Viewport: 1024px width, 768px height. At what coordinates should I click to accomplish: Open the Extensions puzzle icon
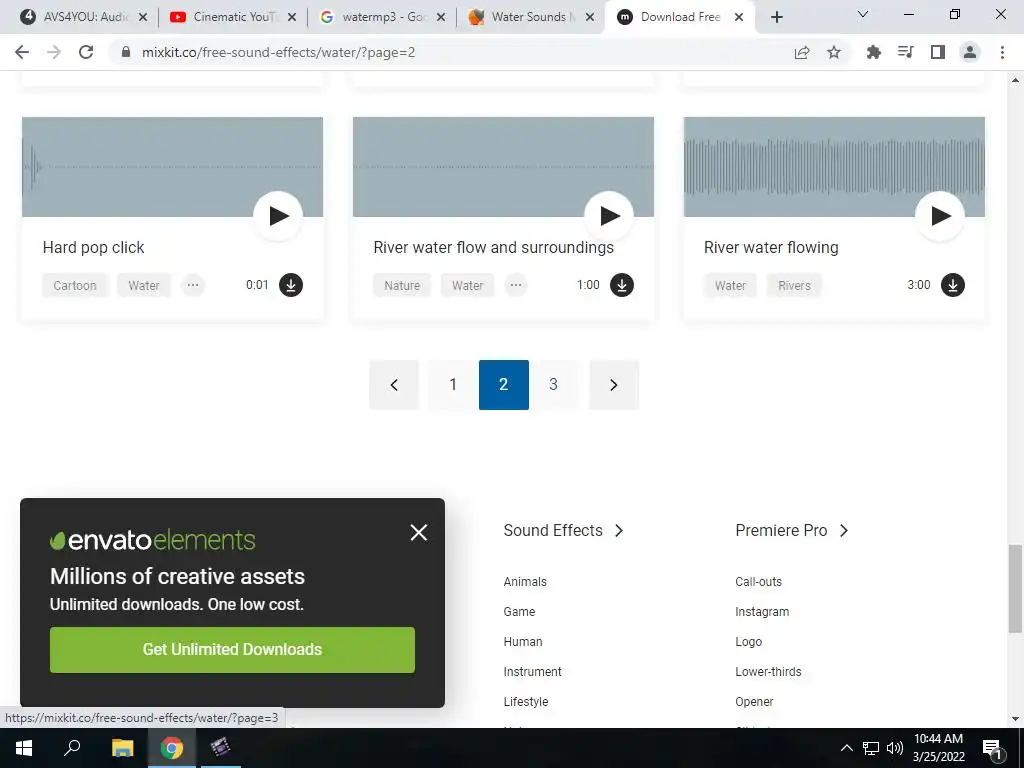coord(874,52)
